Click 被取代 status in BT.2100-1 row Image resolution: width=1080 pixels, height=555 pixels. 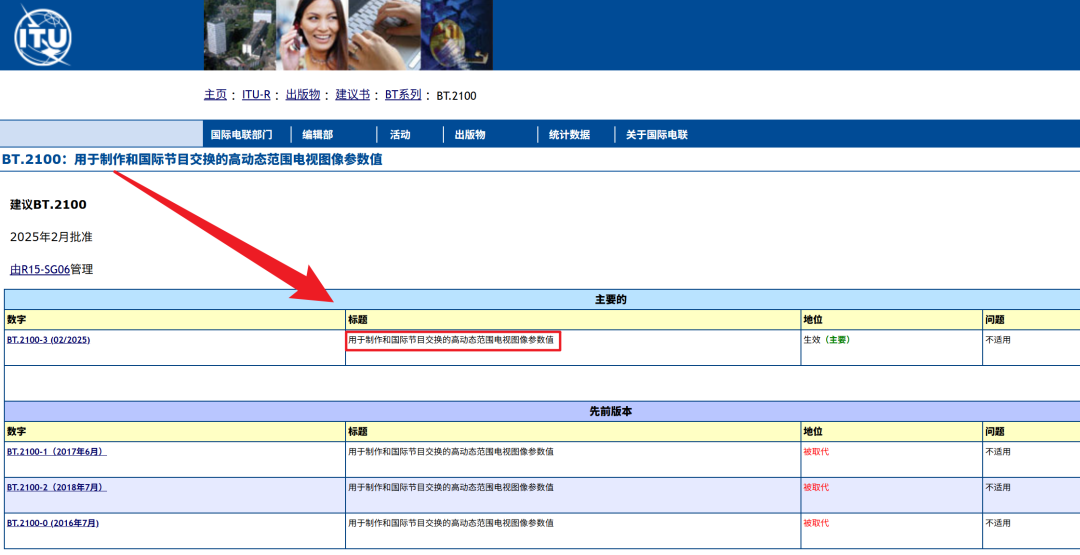(816, 452)
